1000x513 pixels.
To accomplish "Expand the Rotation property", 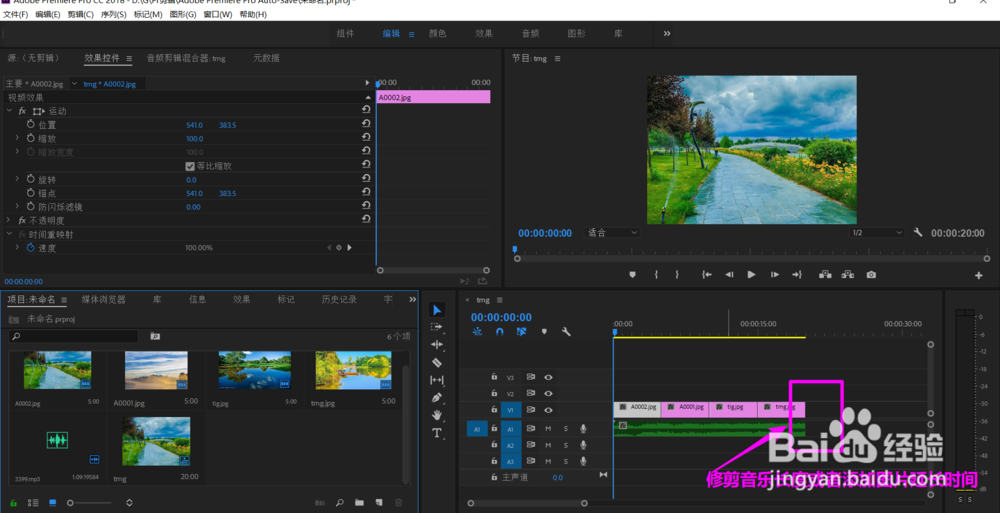I will coord(17,179).
